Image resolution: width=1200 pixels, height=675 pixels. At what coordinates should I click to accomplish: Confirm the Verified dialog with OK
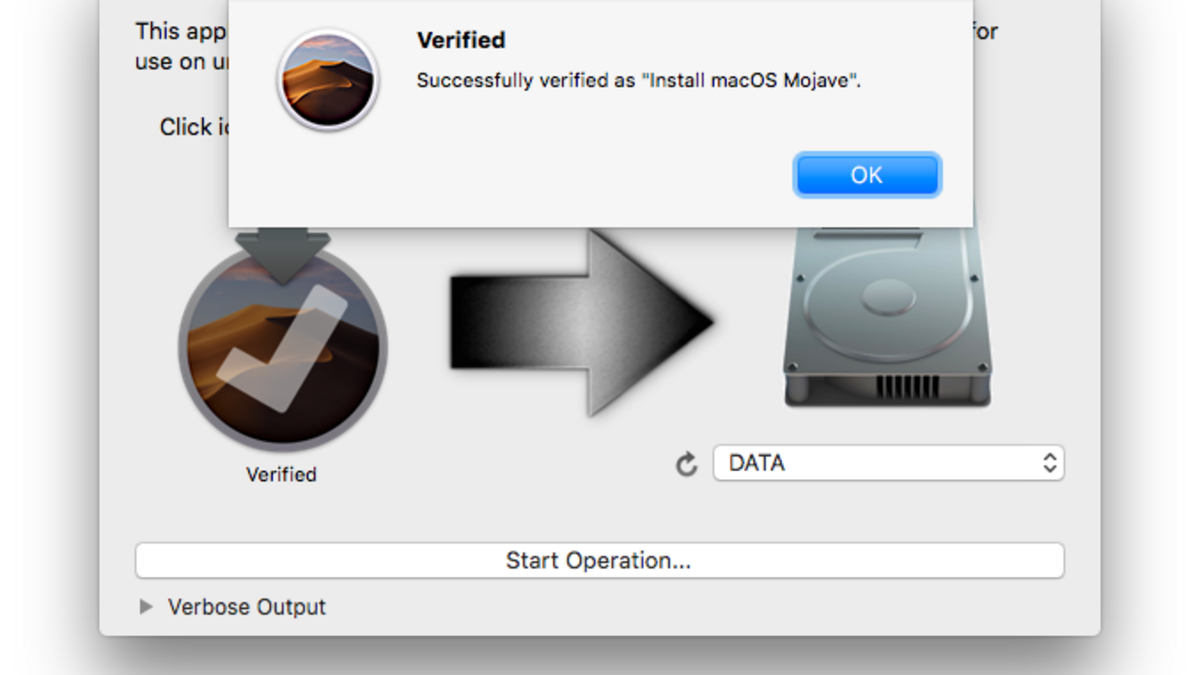(866, 175)
